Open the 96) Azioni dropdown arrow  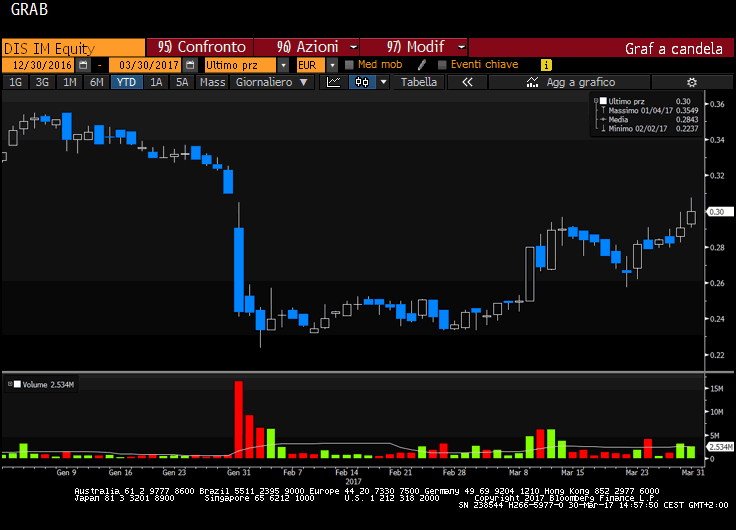pyautogui.click(x=353, y=47)
